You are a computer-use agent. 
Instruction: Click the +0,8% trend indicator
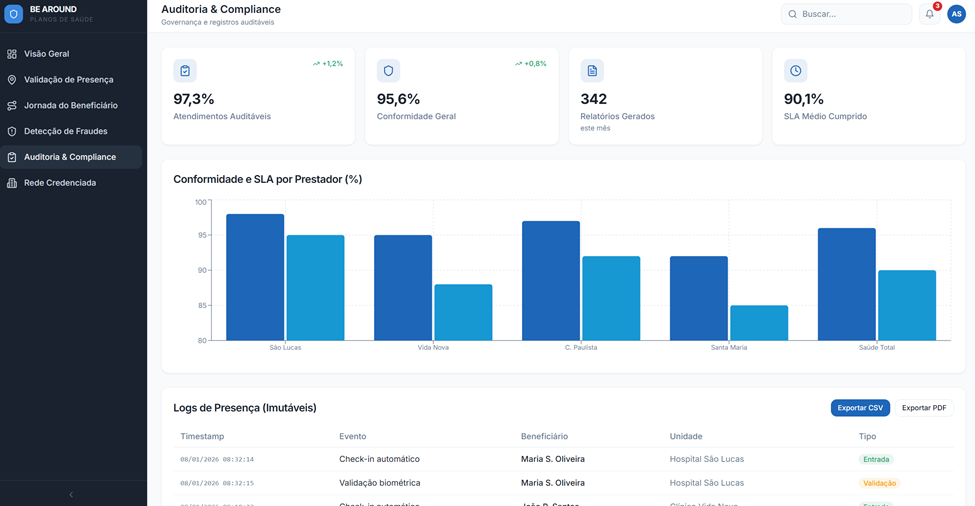pyautogui.click(x=530, y=63)
